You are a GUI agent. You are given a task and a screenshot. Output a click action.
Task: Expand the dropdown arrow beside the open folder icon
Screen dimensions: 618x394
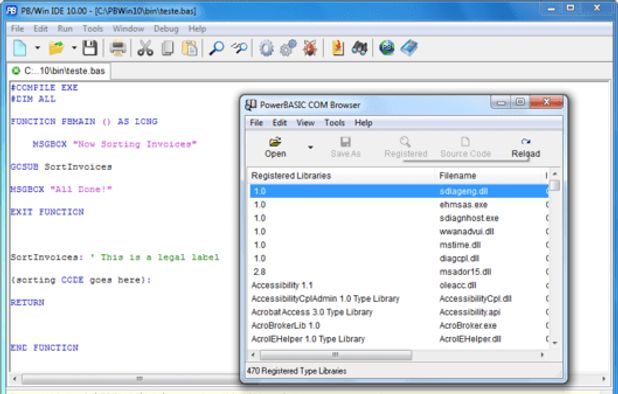click(x=74, y=48)
